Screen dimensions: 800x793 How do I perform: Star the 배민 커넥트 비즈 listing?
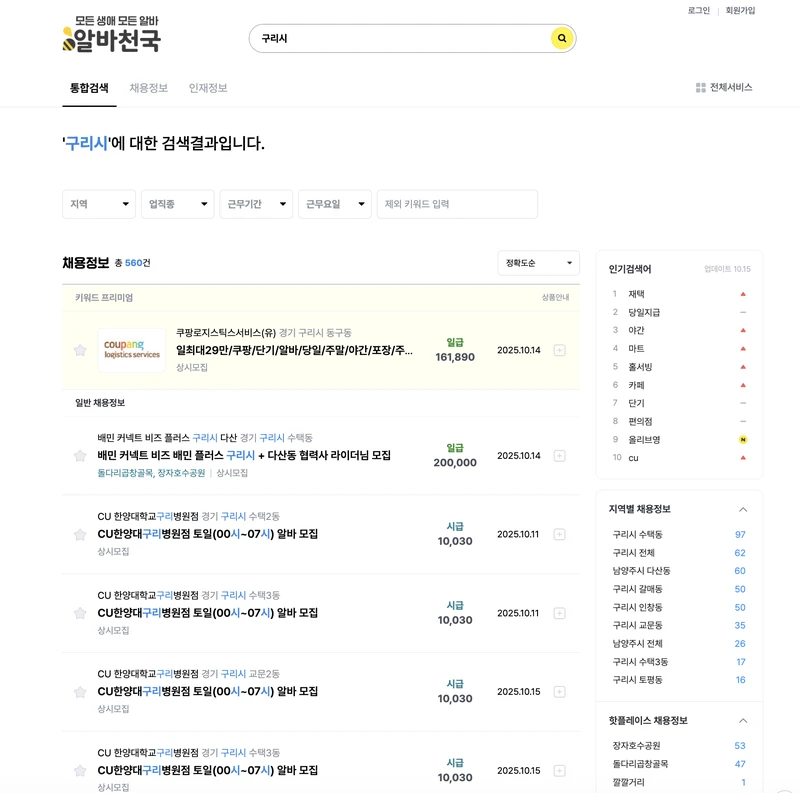80,456
